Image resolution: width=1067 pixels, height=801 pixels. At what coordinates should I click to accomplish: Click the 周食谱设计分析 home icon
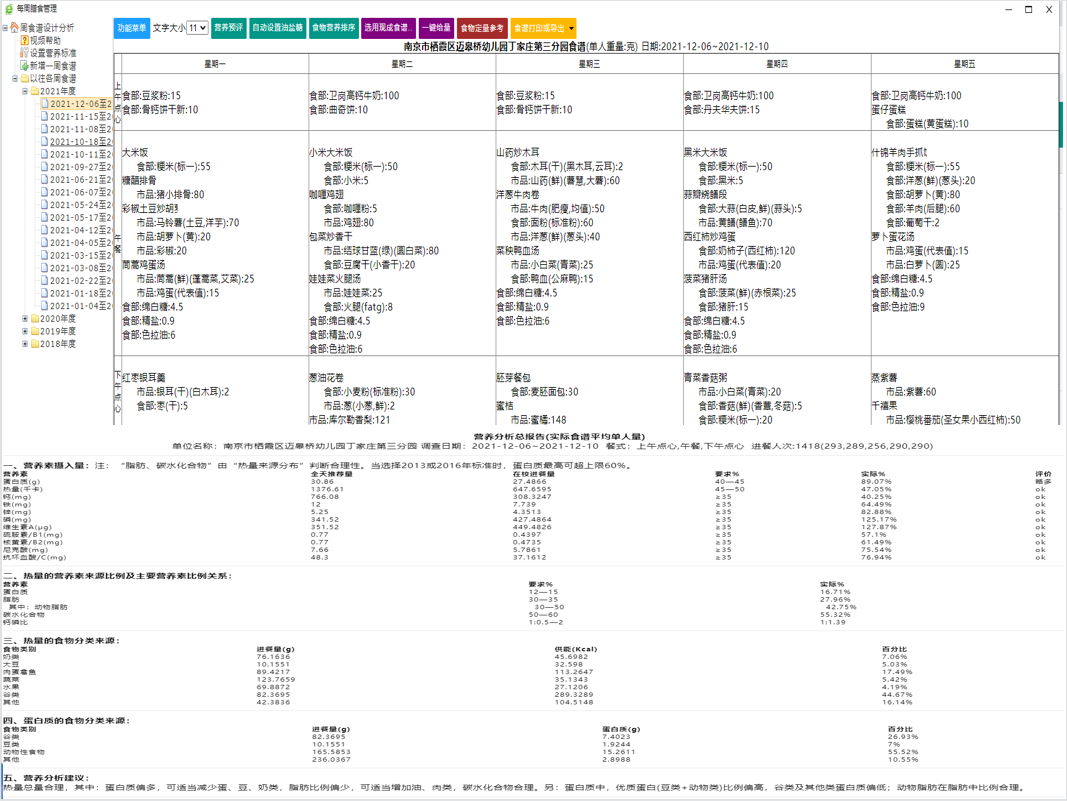pyautogui.click(x=14, y=28)
